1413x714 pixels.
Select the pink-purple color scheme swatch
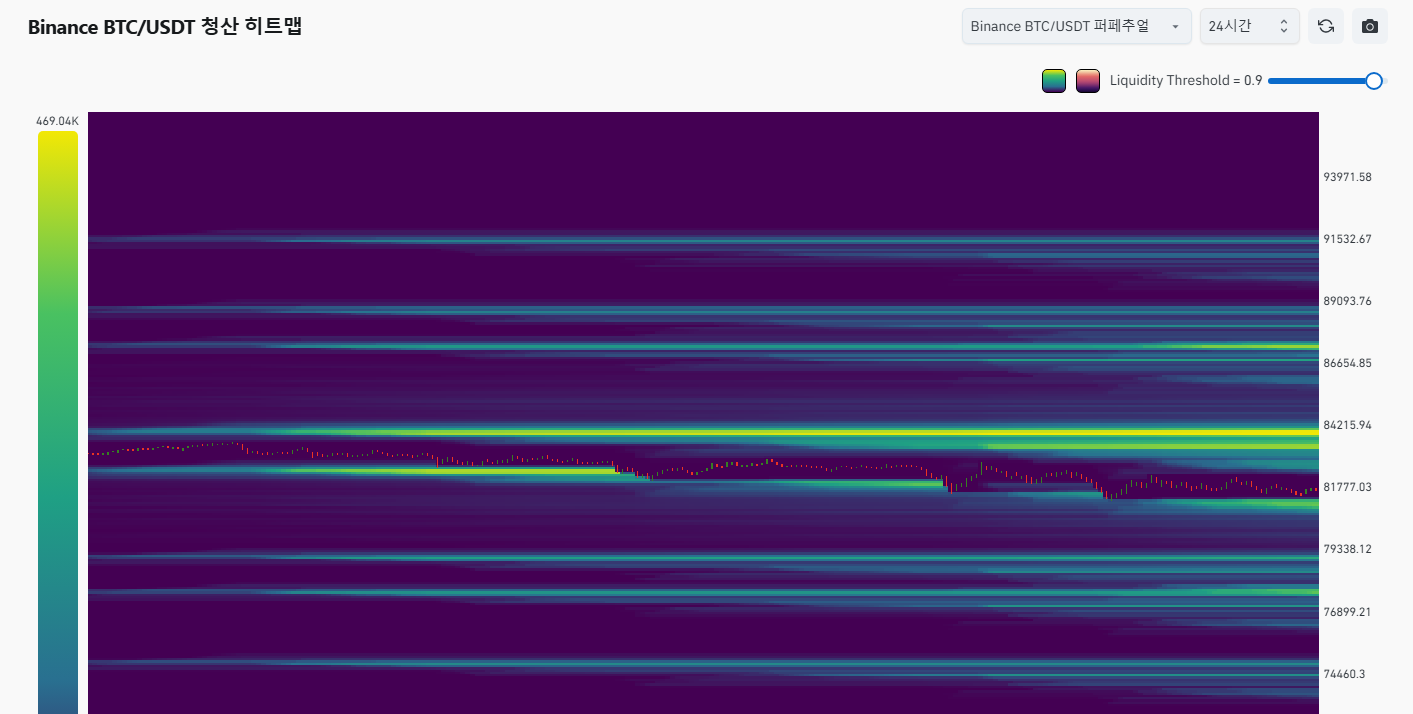coord(1088,81)
